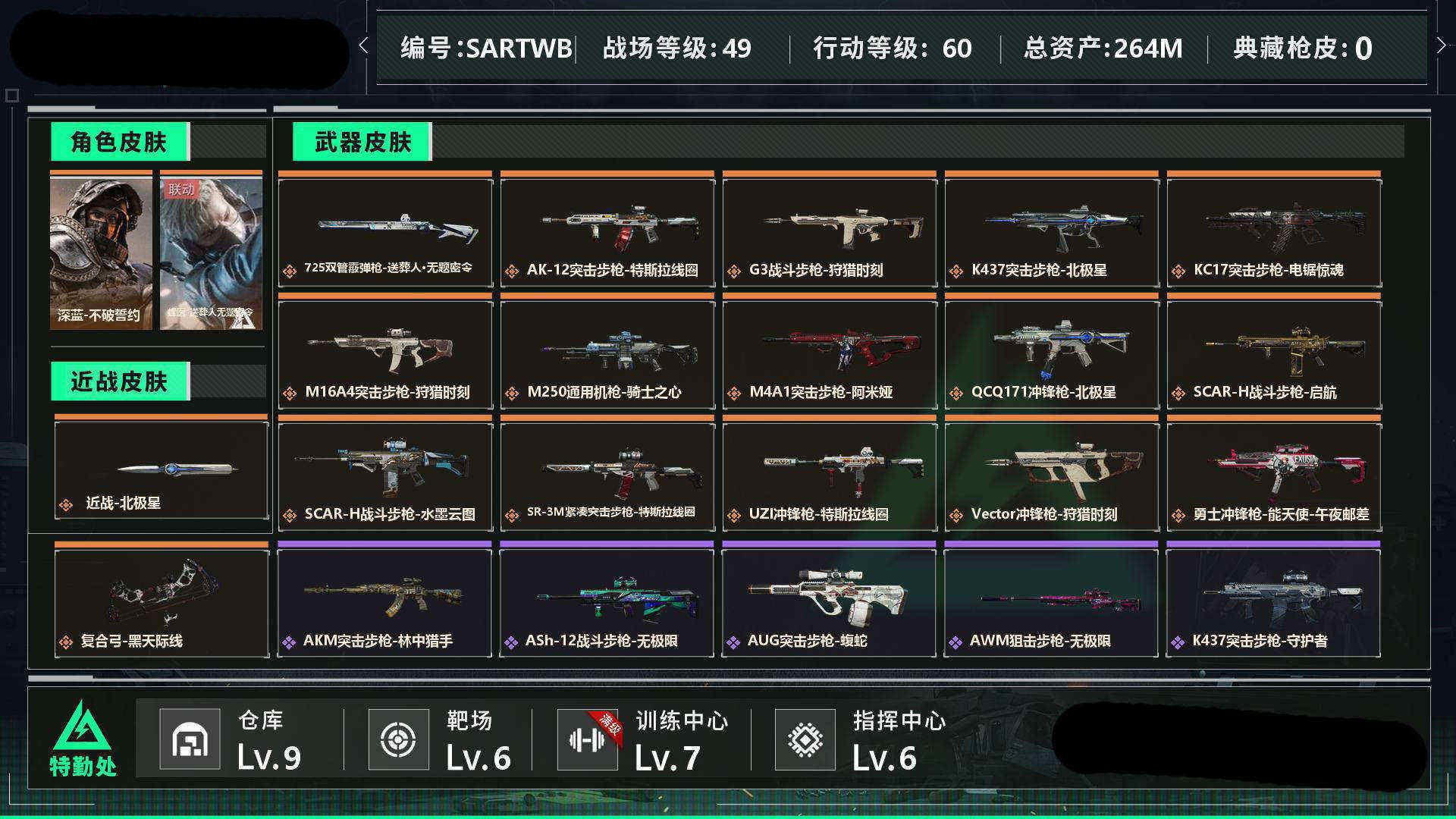Viewport: 1456px width, 819px height.
Task: Select the AUG突击步枪-蝮蛇 skin card
Action: click(x=829, y=602)
